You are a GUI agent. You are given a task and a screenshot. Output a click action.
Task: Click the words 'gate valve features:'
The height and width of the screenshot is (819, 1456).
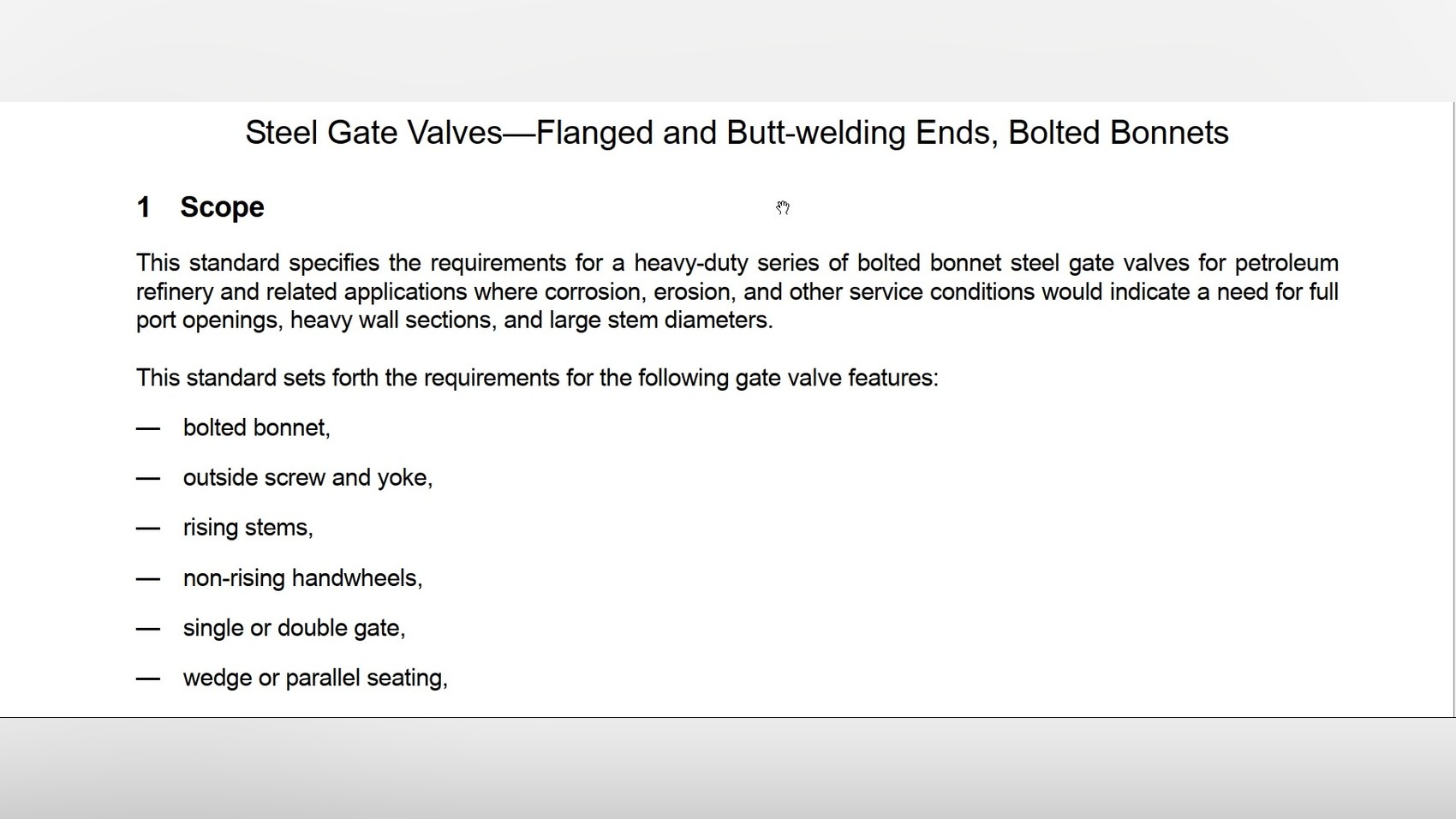(x=837, y=378)
